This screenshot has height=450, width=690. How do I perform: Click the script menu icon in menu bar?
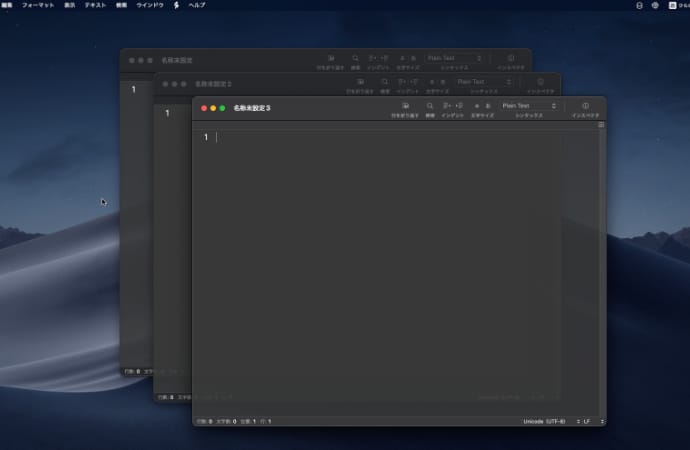pos(176,5)
